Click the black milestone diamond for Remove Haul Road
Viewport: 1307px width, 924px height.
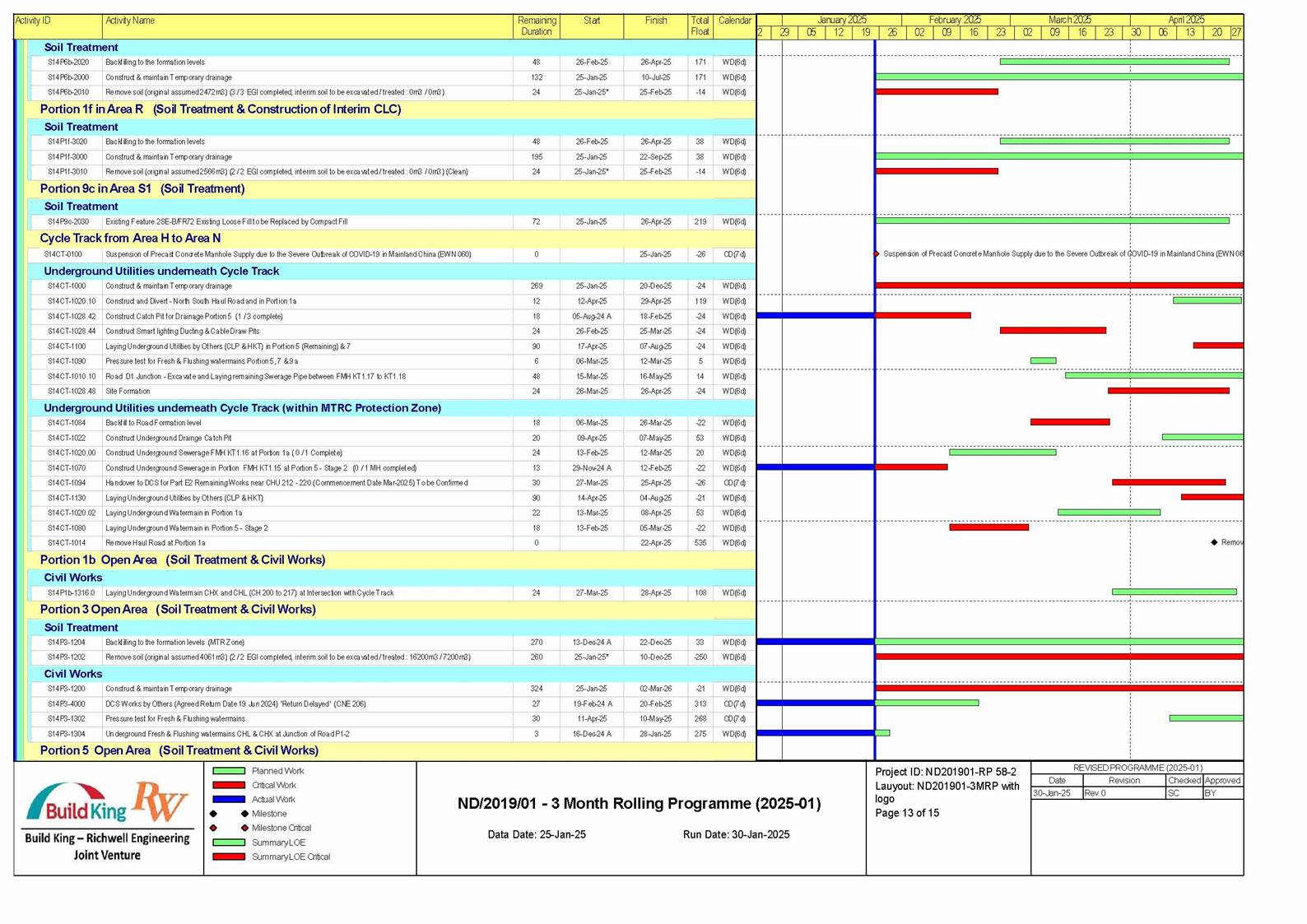[x=1214, y=543]
